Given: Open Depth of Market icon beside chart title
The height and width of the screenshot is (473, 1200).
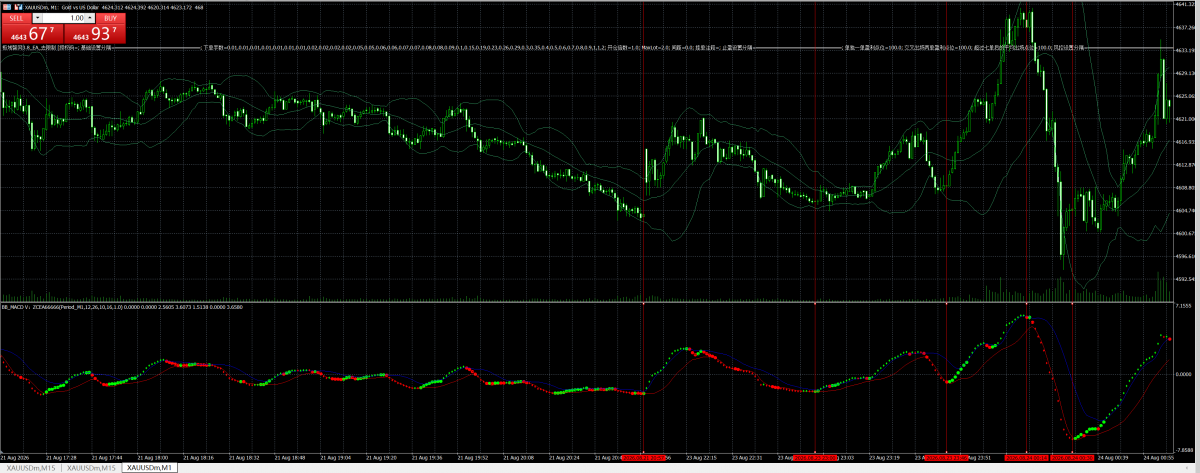Looking at the screenshot, I should click(17, 7).
